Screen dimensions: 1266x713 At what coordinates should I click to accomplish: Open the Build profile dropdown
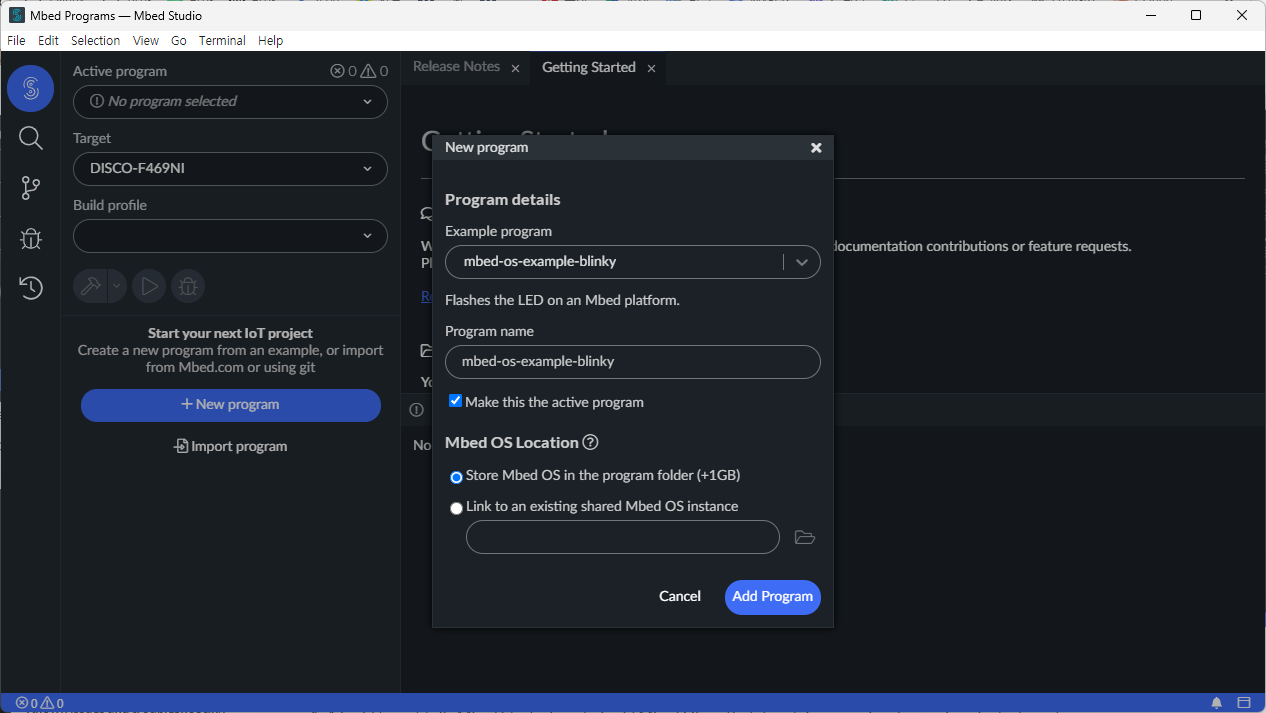tap(230, 236)
